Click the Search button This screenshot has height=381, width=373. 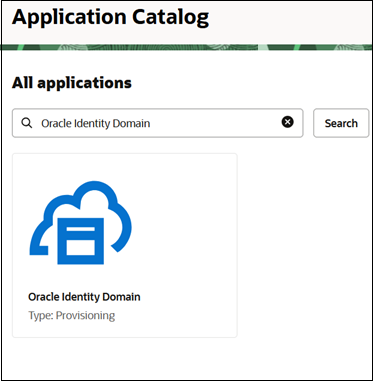(341, 123)
